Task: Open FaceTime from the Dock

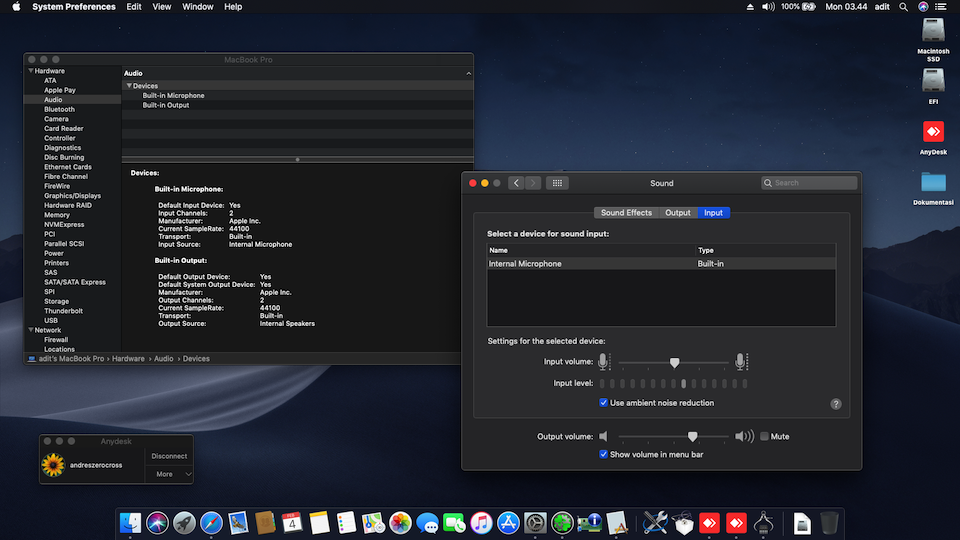Action: [454, 523]
